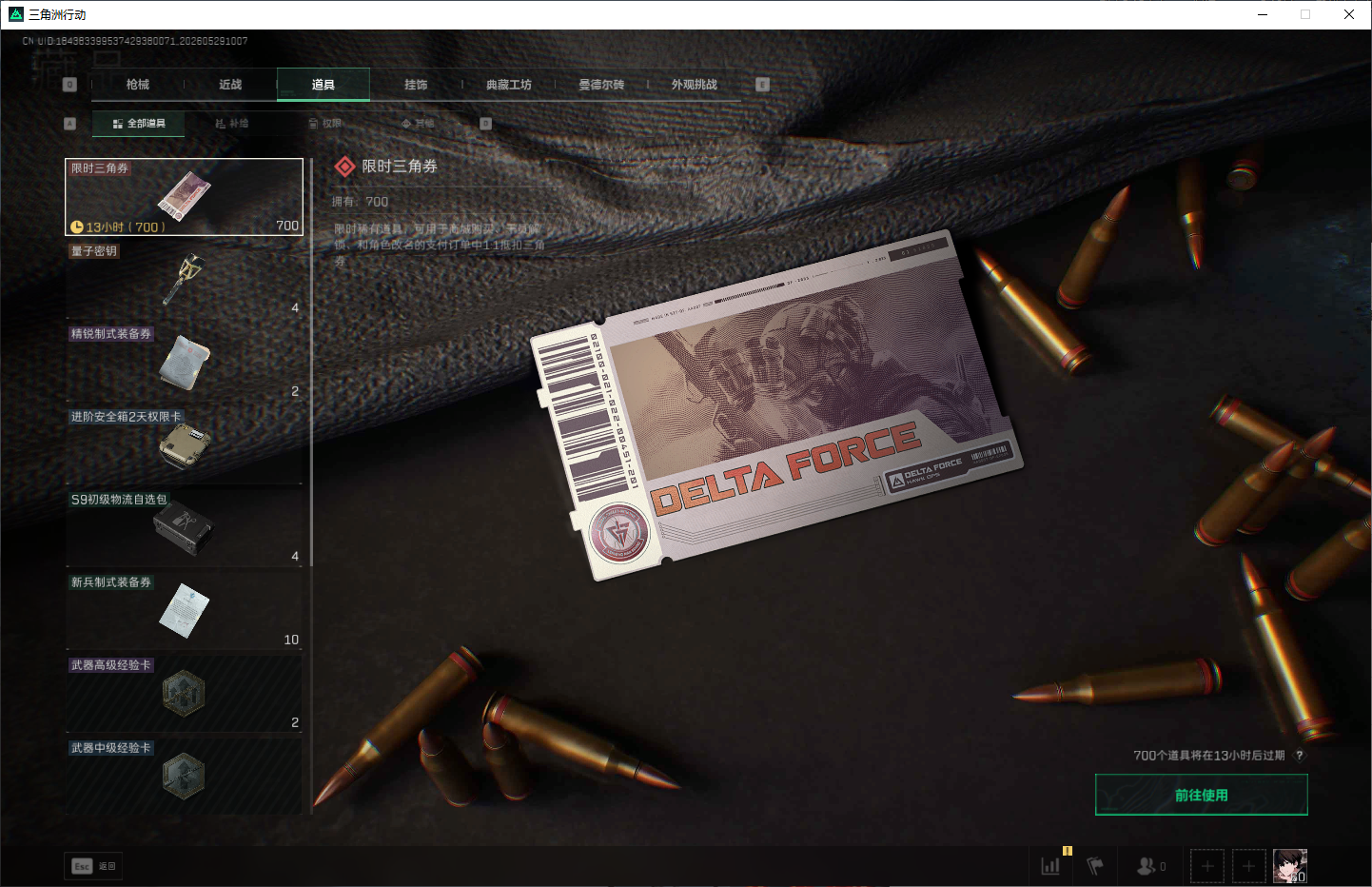Select the 补给 supplies filter tab

coord(231,124)
